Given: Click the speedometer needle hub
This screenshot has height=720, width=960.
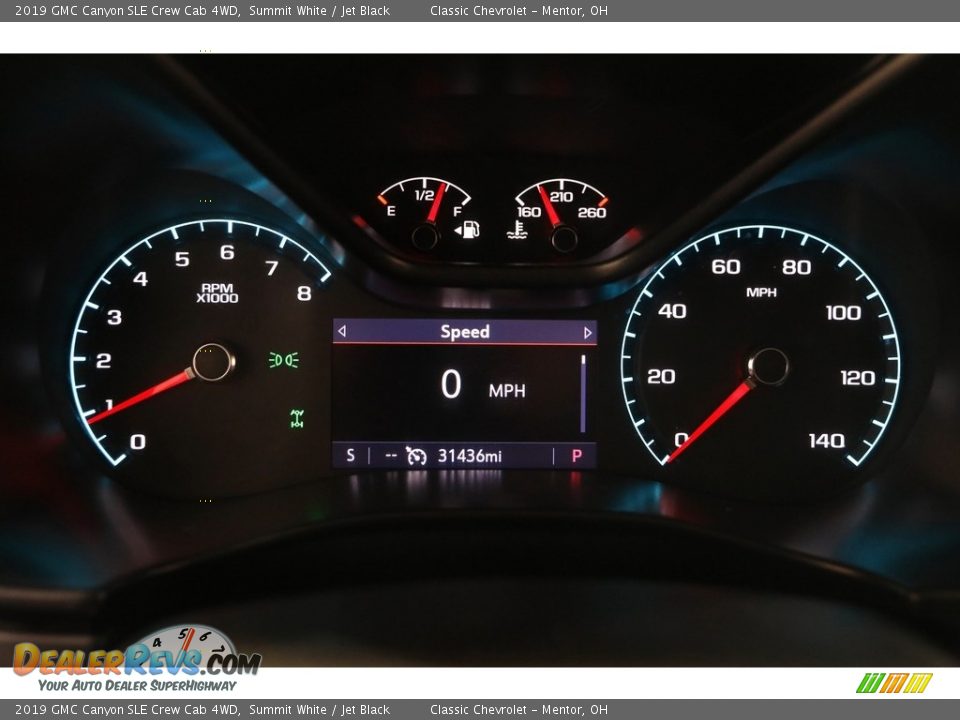Looking at the screenshot, I should (768, 367).
